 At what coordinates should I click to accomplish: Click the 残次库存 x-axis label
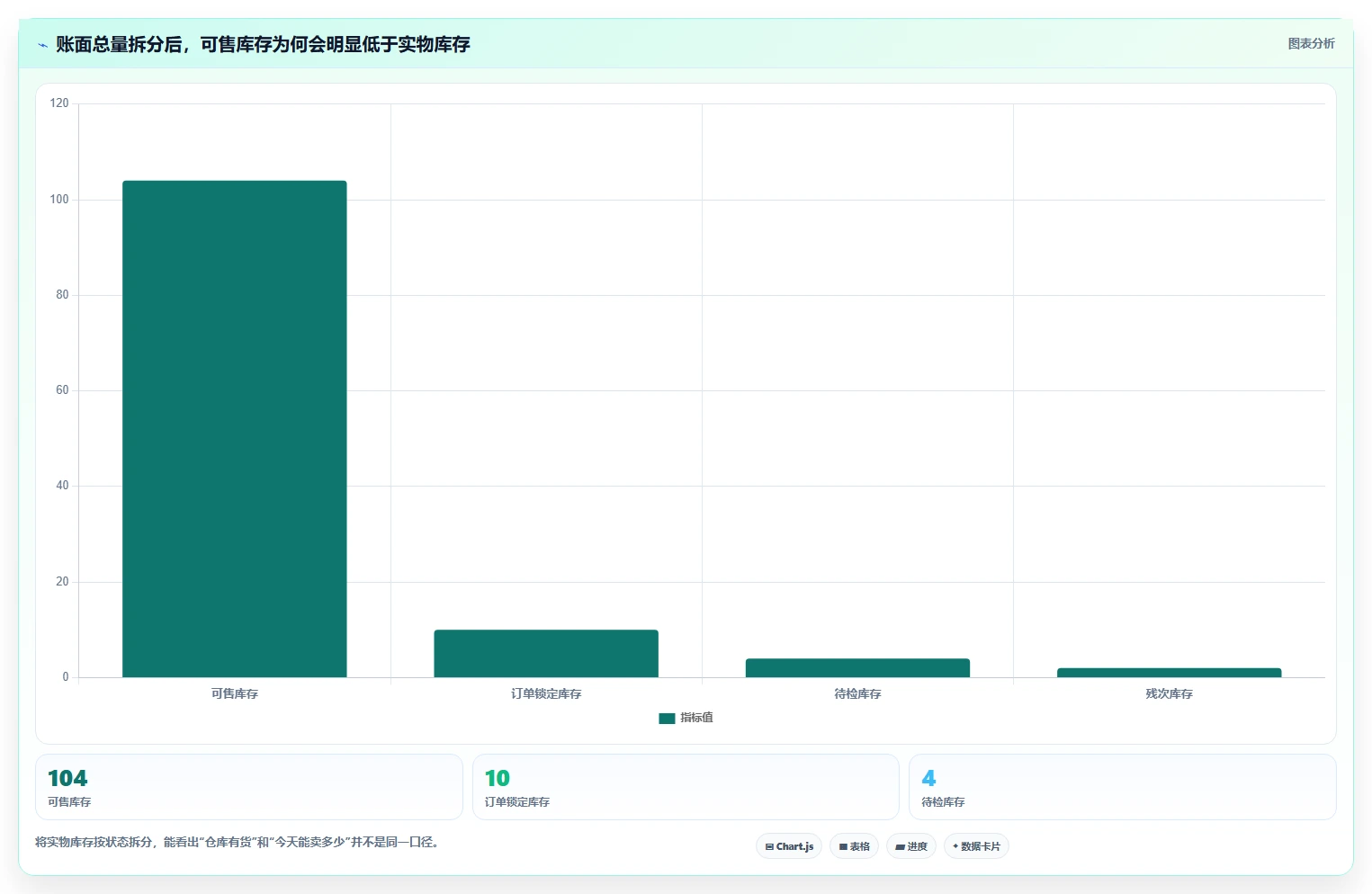(1169, 693)
